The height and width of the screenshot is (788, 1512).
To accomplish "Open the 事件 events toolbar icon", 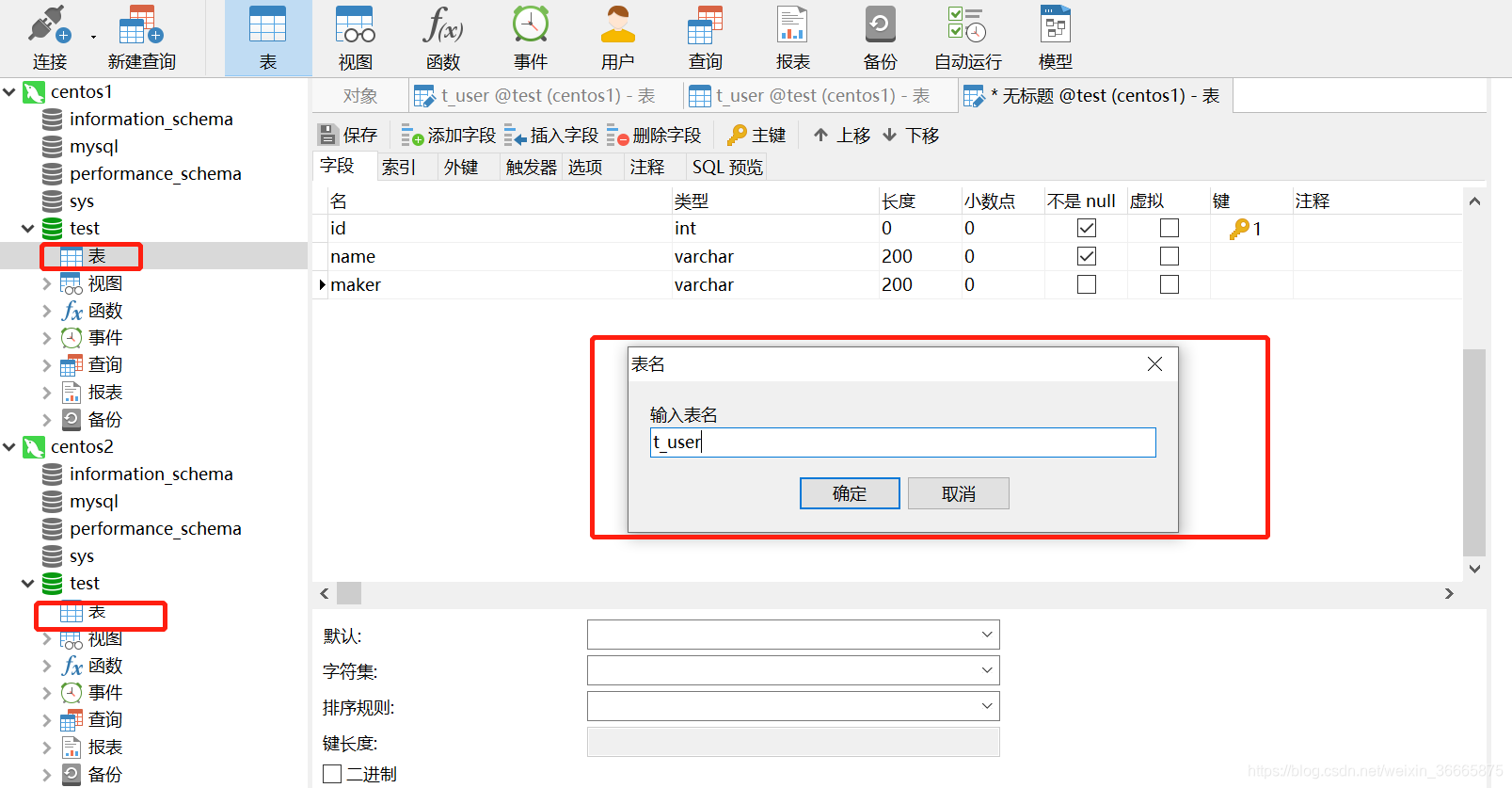I will 531,38.
